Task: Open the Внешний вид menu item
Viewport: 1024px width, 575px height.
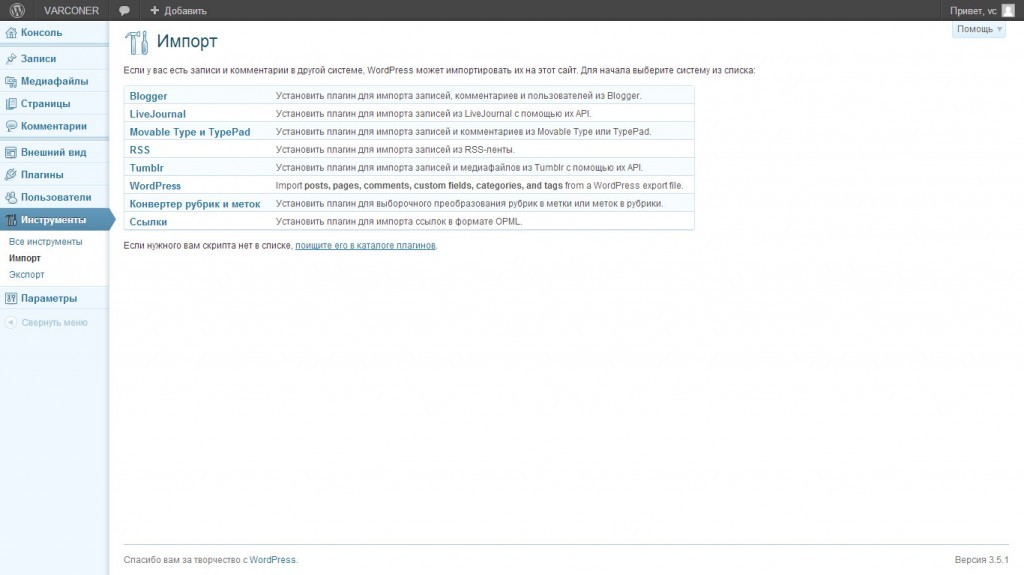Action: coord(54,152)
